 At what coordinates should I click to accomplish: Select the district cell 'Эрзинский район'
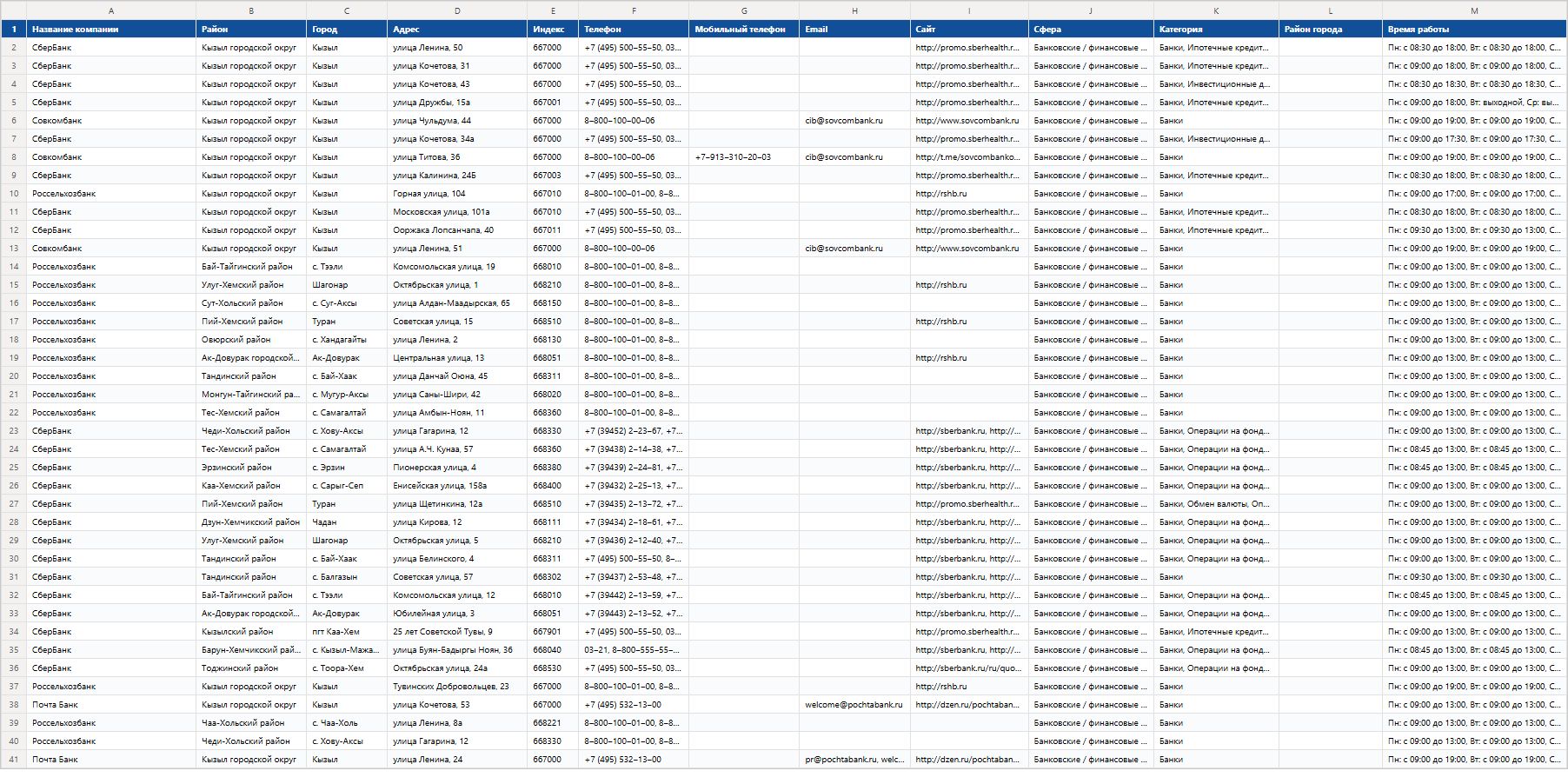coord(251,468)
